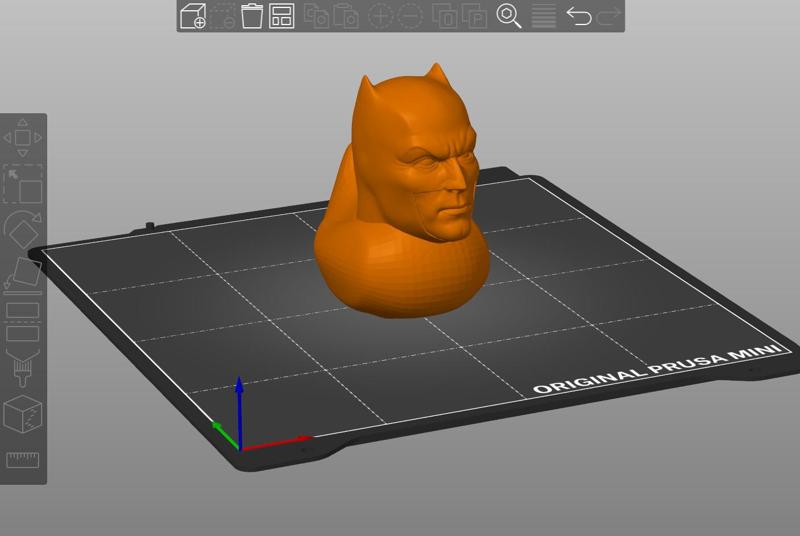Select the Cut tool
Image resolution: width=800 pixels, height=536 pixels.
point(22,322)
